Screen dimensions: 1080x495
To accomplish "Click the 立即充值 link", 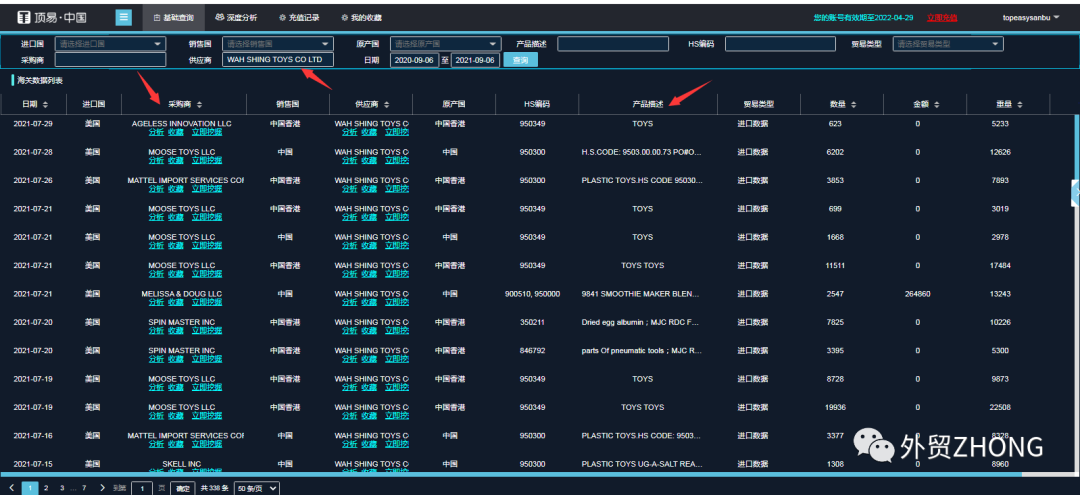I will tap(942, 17).
